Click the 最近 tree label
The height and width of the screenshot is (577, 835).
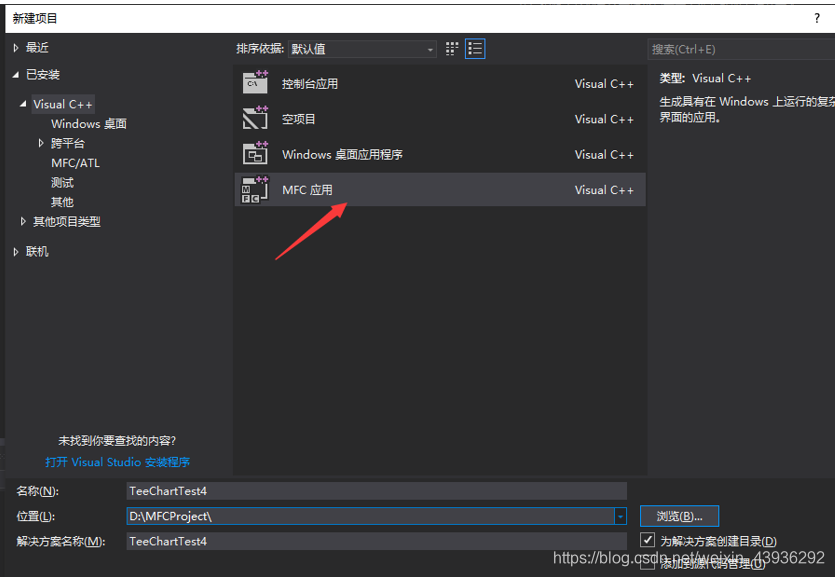tap(37, 48)
